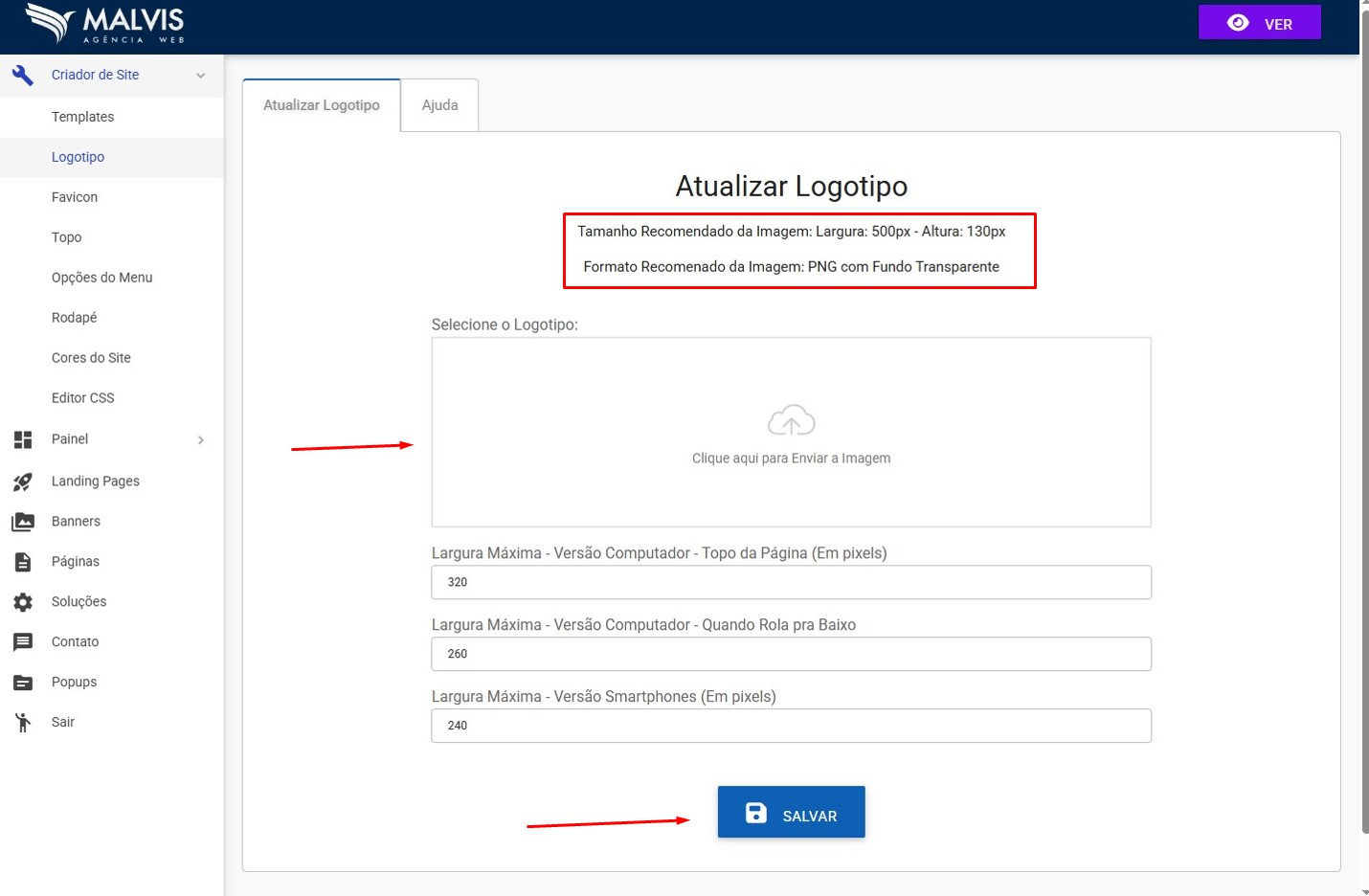
Task: Open the Editor CSS menu item
Action: 82,398
